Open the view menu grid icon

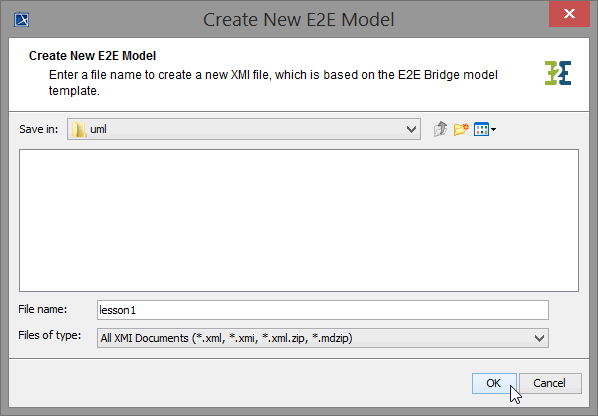[481, 129]
